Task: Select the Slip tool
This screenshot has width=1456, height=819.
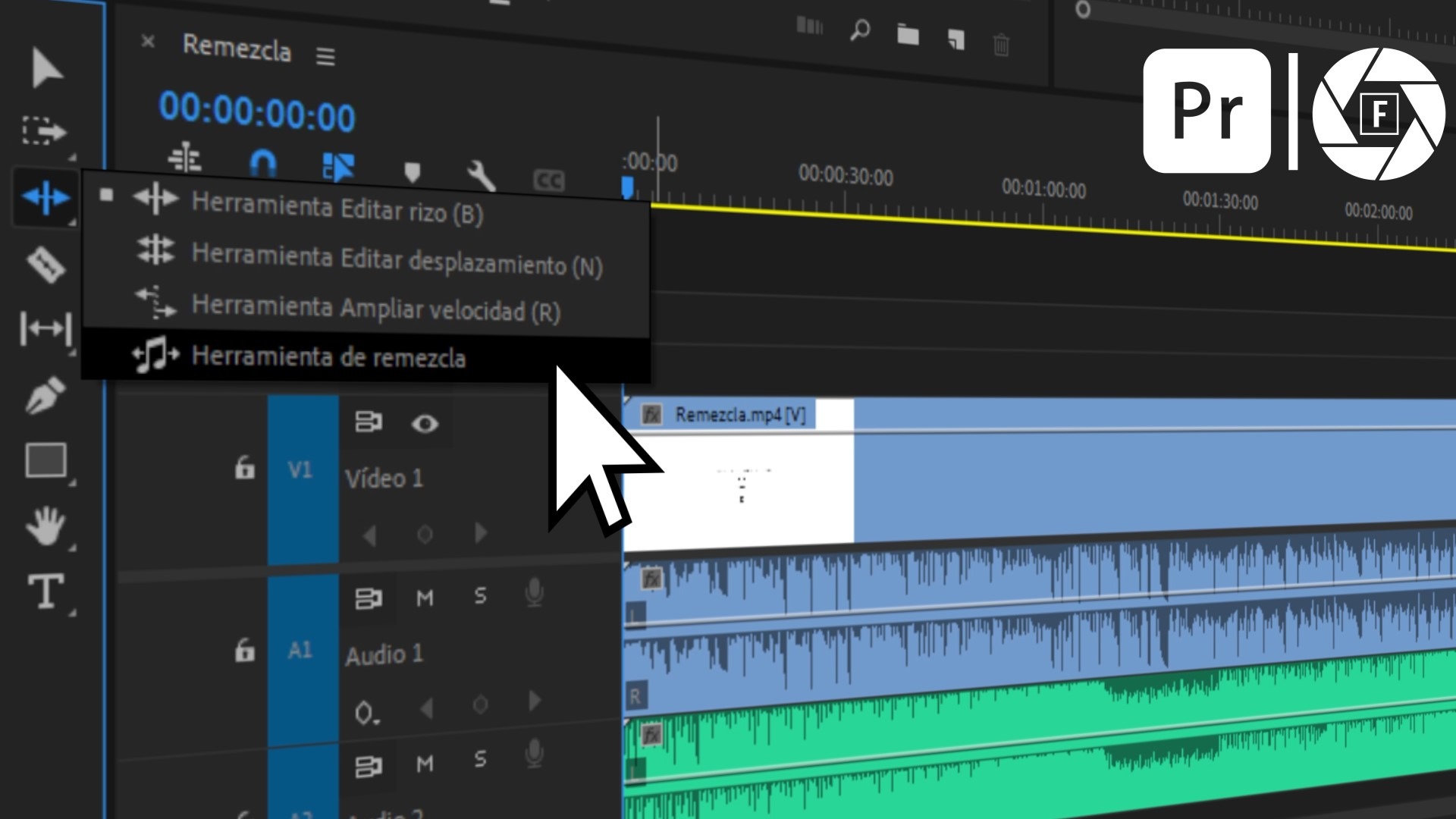Action: click(45, 328)
